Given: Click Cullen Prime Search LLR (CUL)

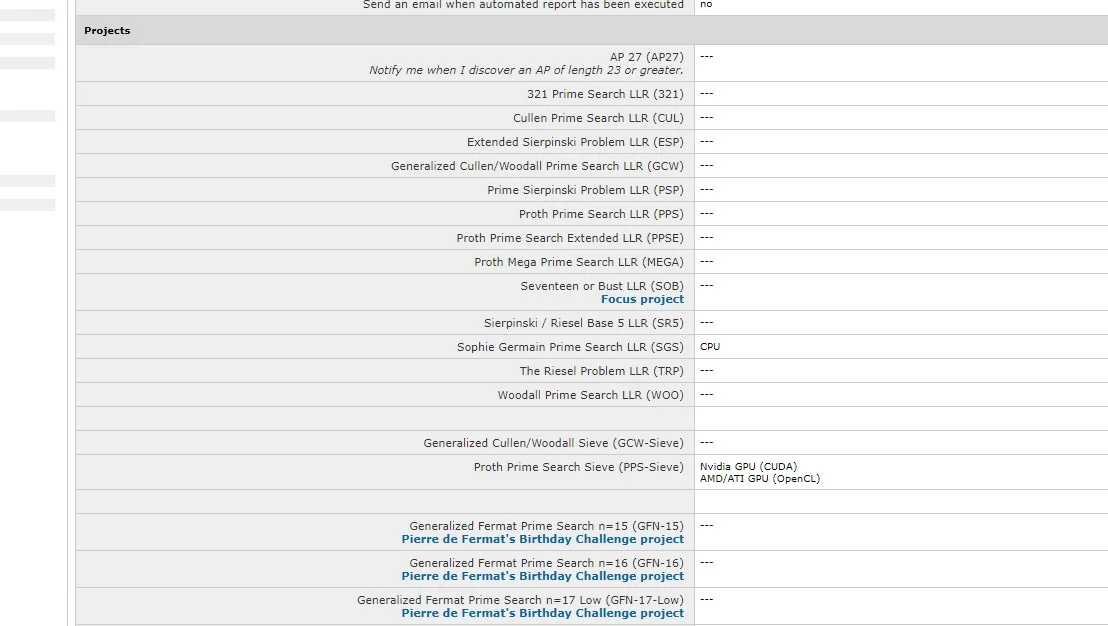Looking at the screenshot, I should coord(599,118).
